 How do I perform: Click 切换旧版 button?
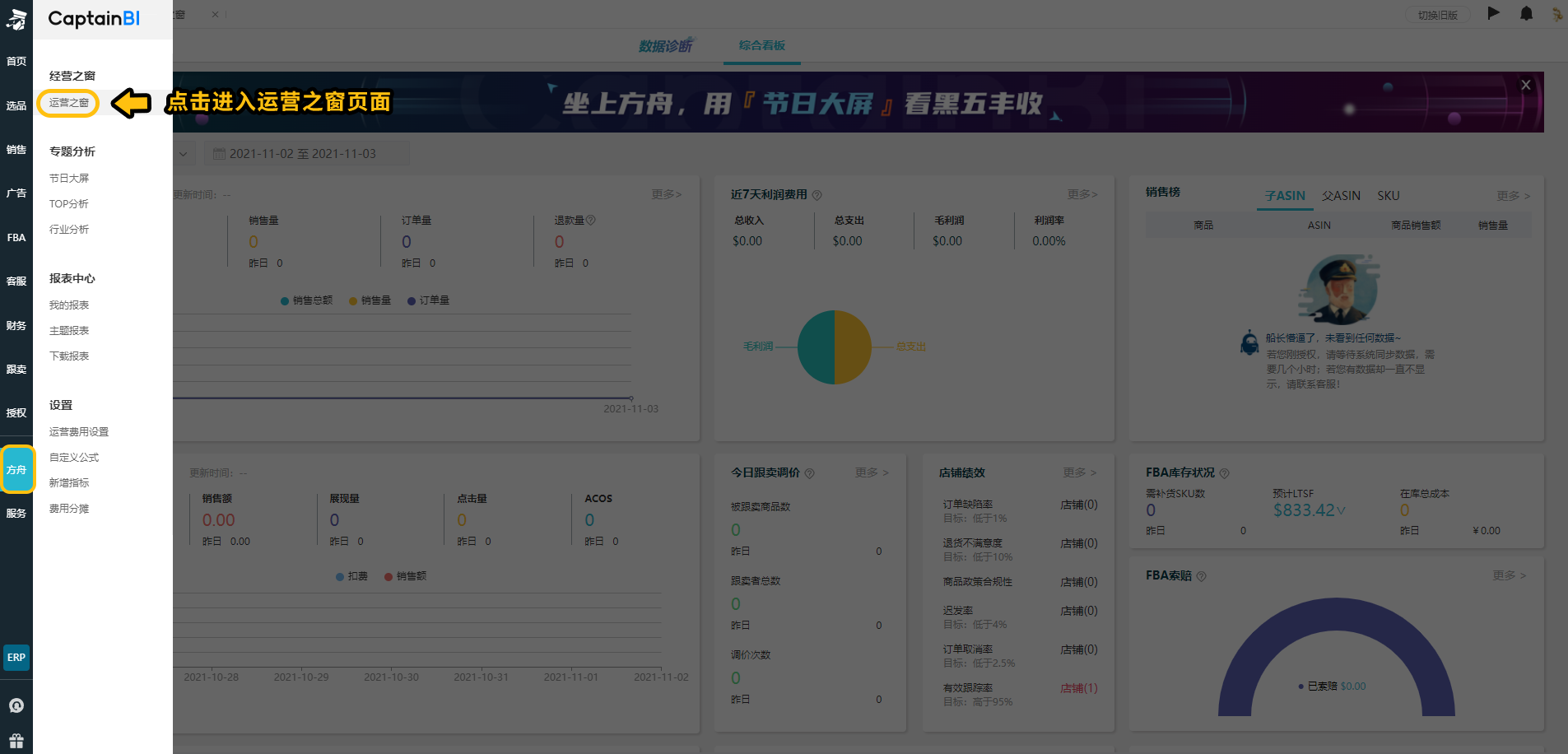1438,15
